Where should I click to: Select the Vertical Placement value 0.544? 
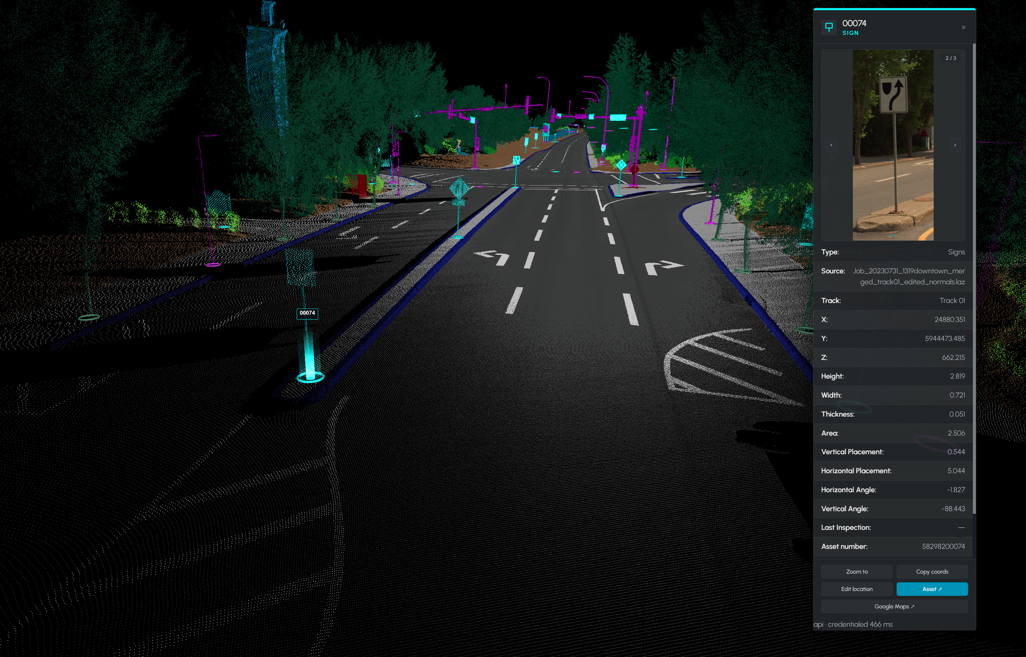tap(956, 452)
